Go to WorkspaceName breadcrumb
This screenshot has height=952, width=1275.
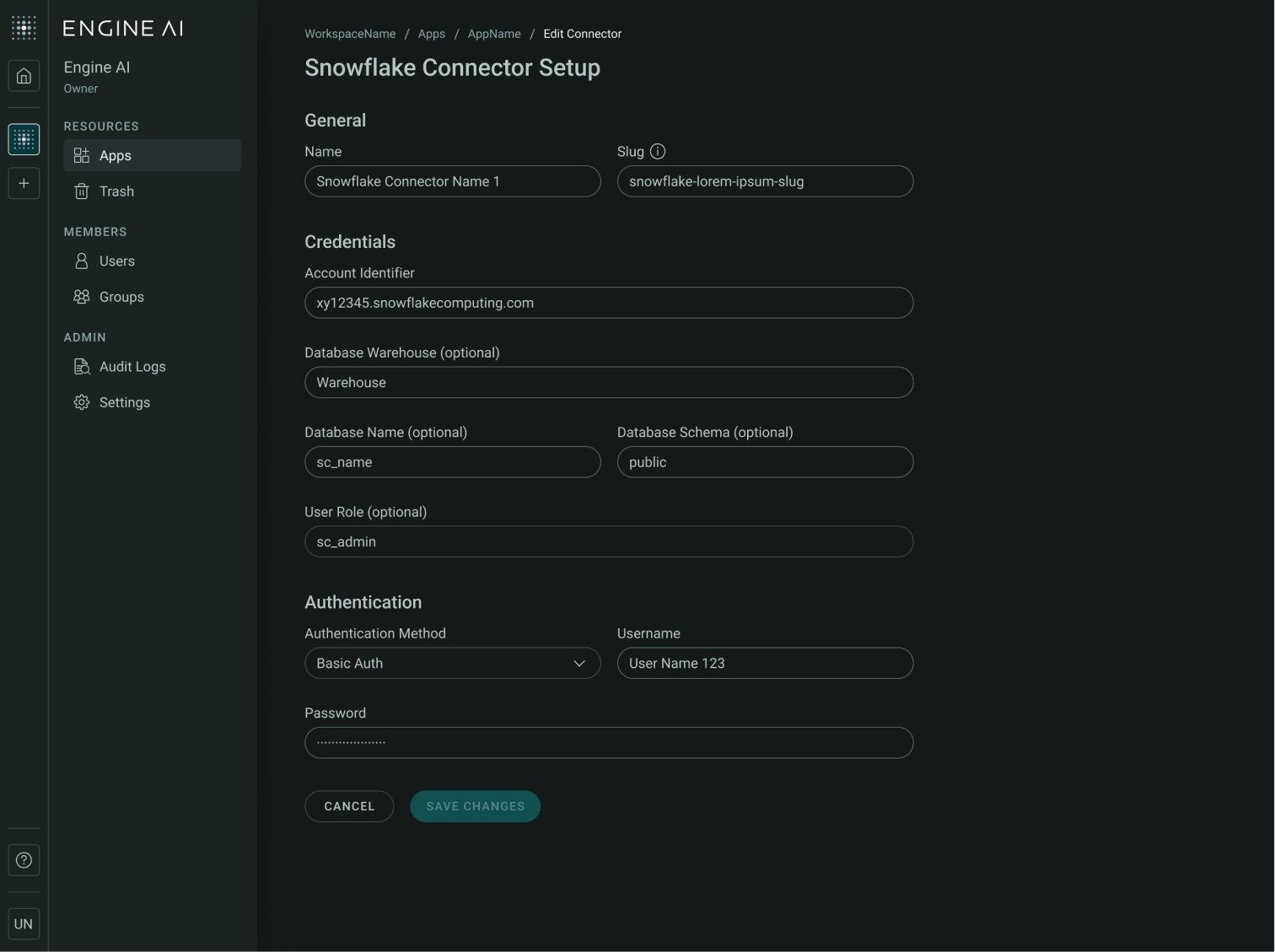tap(350, 34)
